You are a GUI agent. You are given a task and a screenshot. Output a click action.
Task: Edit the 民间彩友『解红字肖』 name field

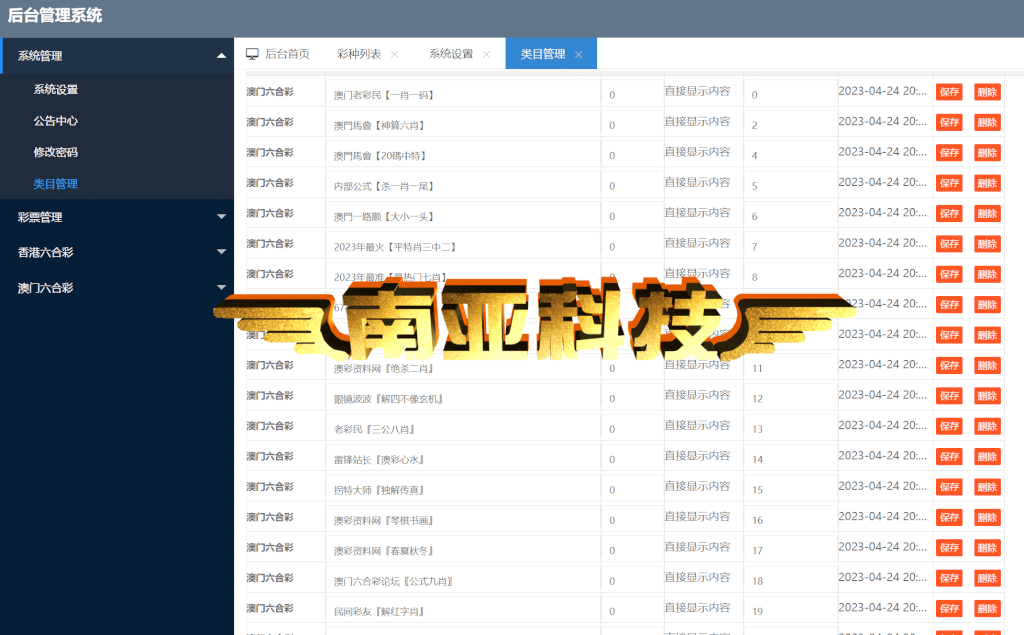click(463, 611)
